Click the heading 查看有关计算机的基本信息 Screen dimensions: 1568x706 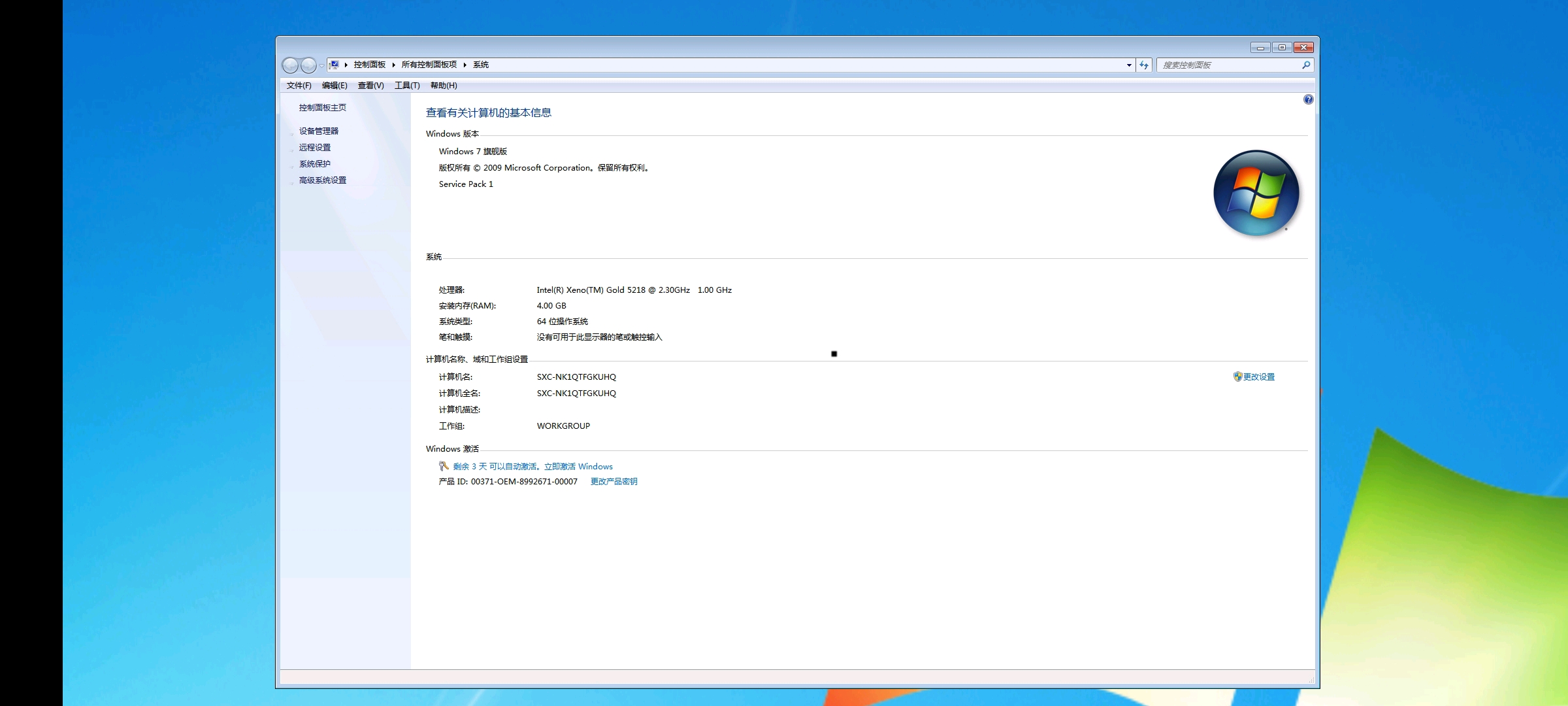[x=489, y=113]
